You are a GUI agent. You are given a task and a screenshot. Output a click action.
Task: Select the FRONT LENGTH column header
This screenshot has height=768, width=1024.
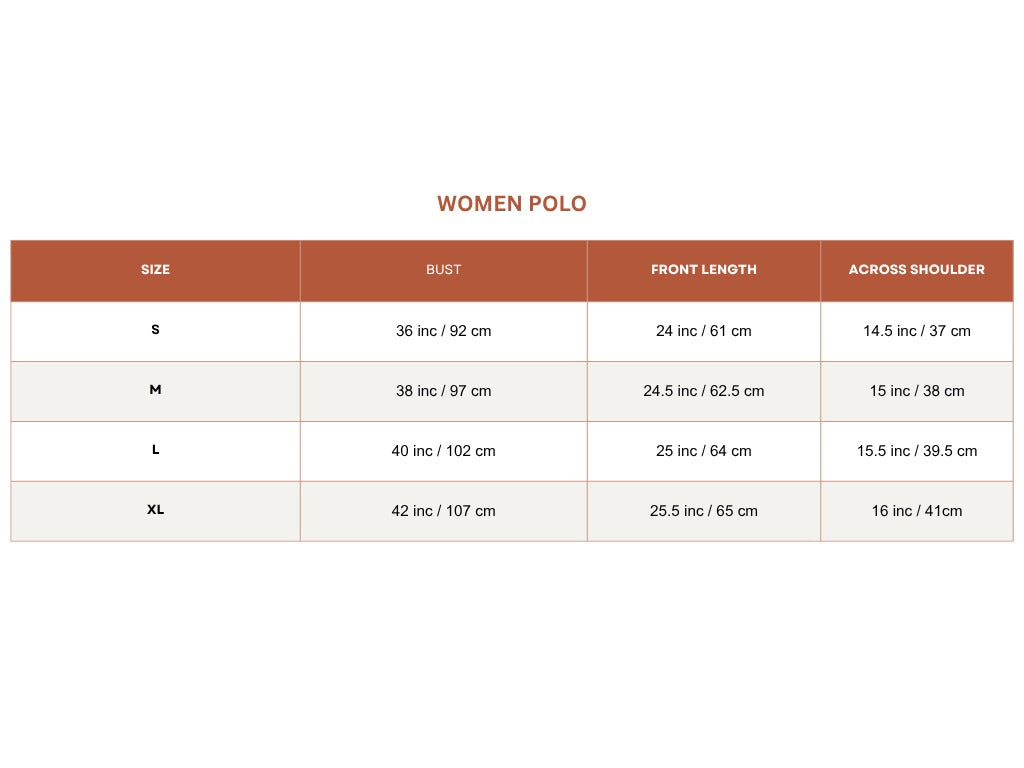703,270
